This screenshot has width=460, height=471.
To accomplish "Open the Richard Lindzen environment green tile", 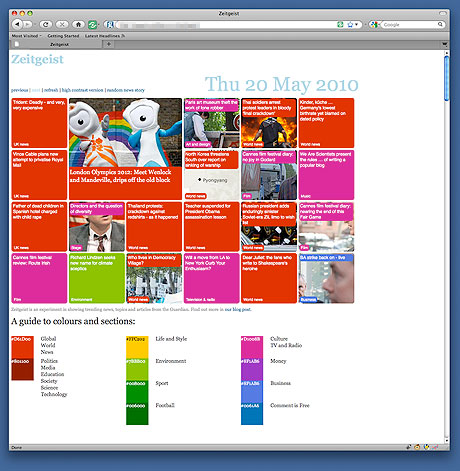I will (x=97, y=278).
